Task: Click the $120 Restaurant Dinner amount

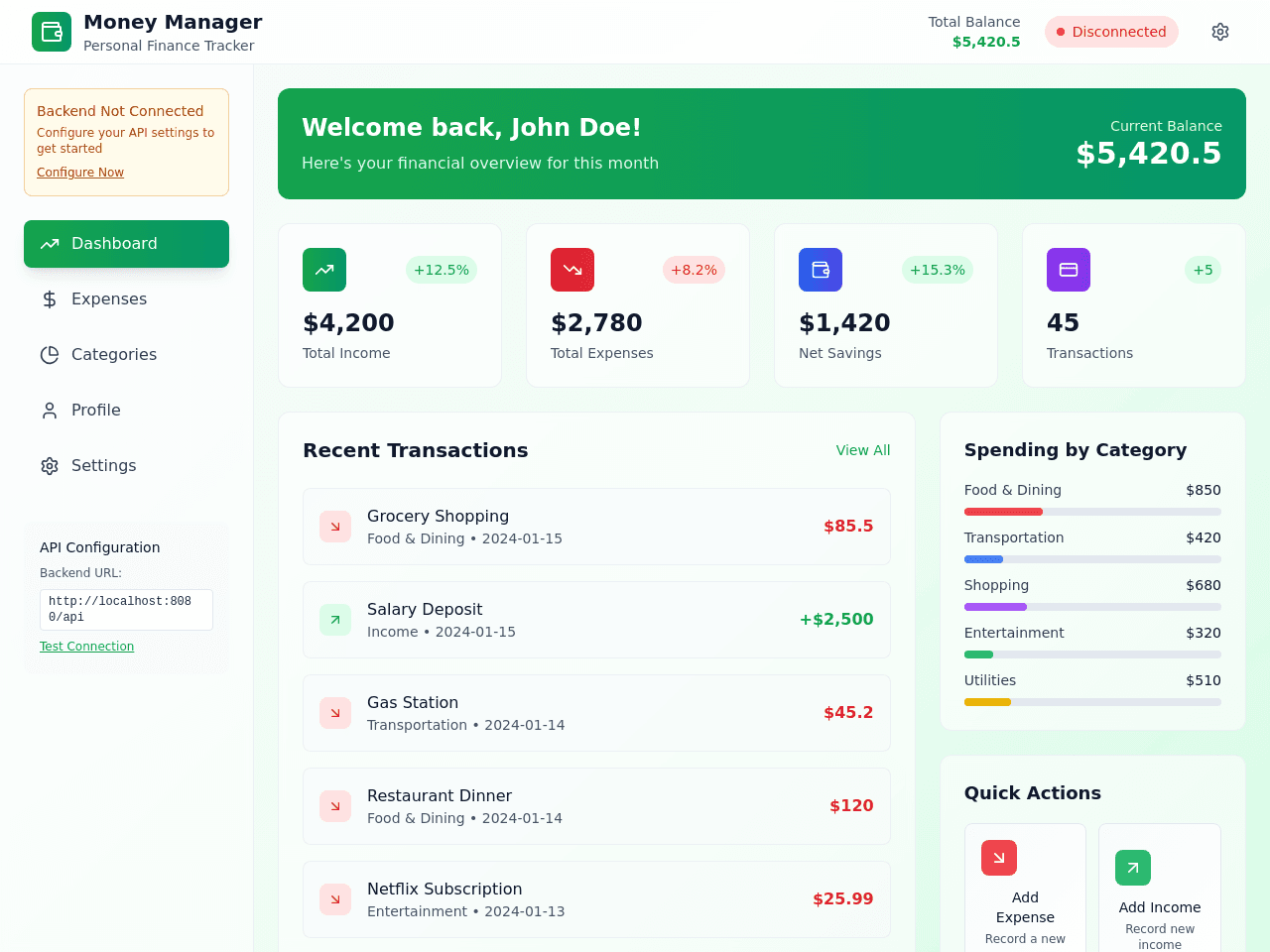Action: tap(851, 806)
